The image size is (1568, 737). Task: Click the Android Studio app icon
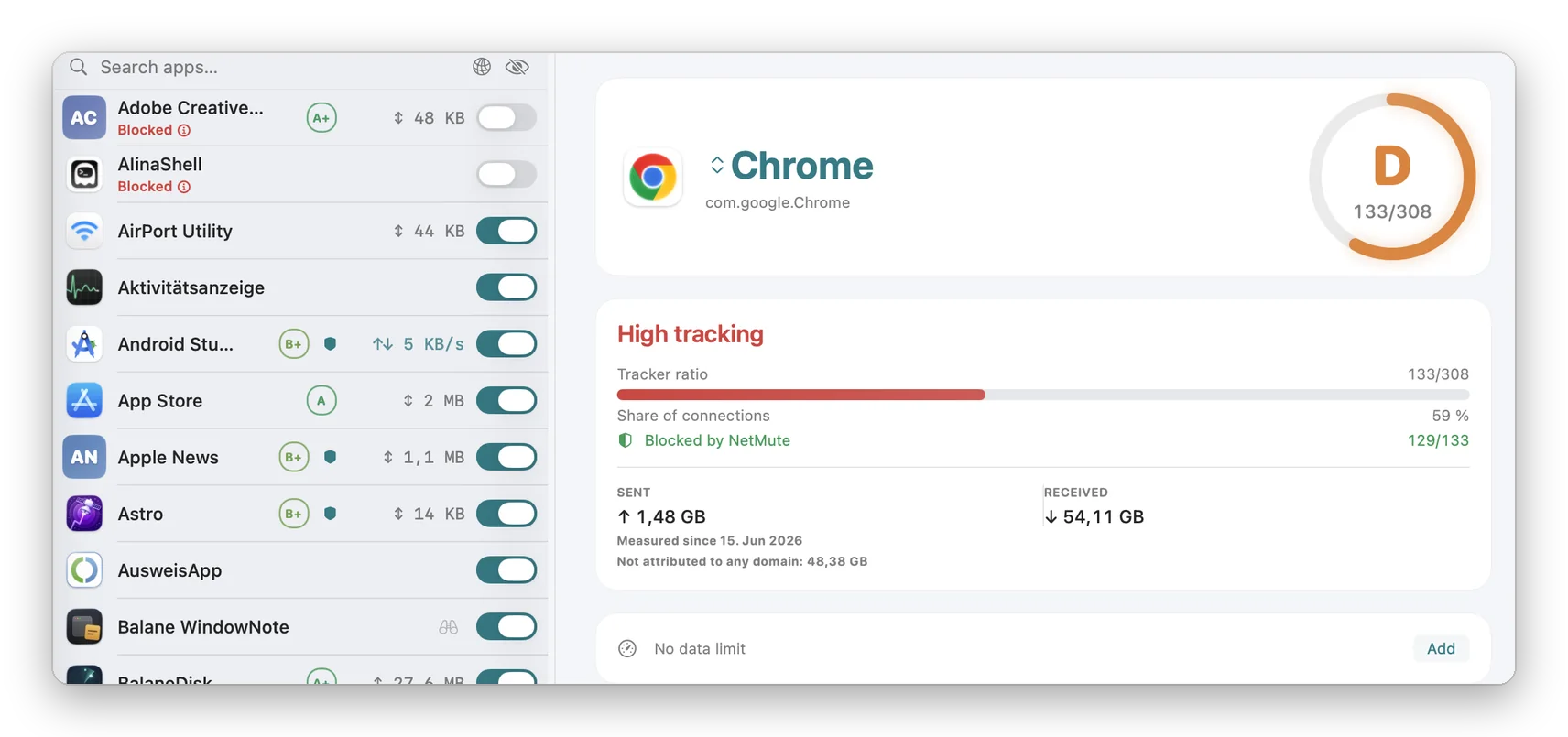[x=84, y=344]
